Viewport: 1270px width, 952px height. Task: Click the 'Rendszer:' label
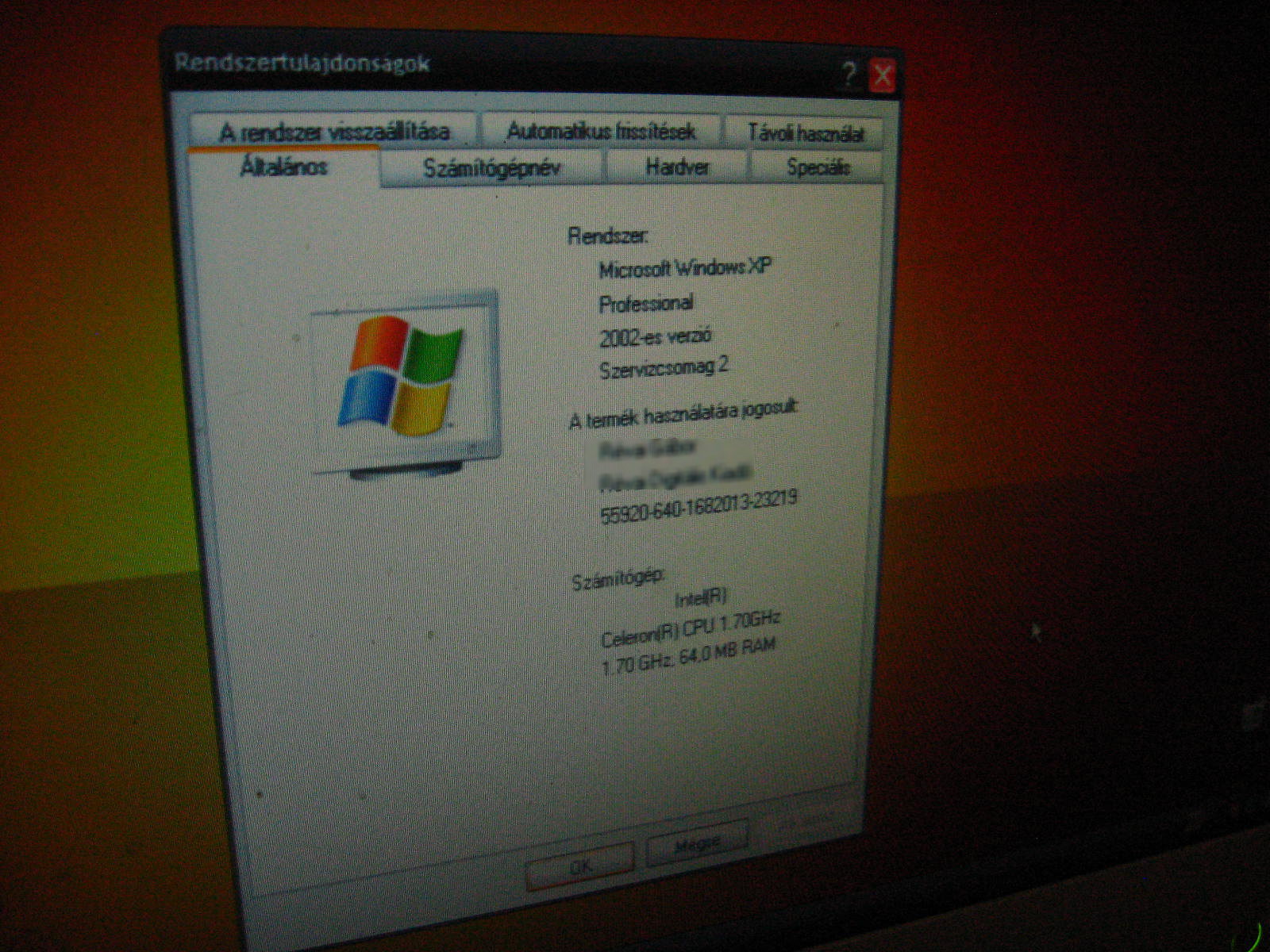[x=608, y=236]
